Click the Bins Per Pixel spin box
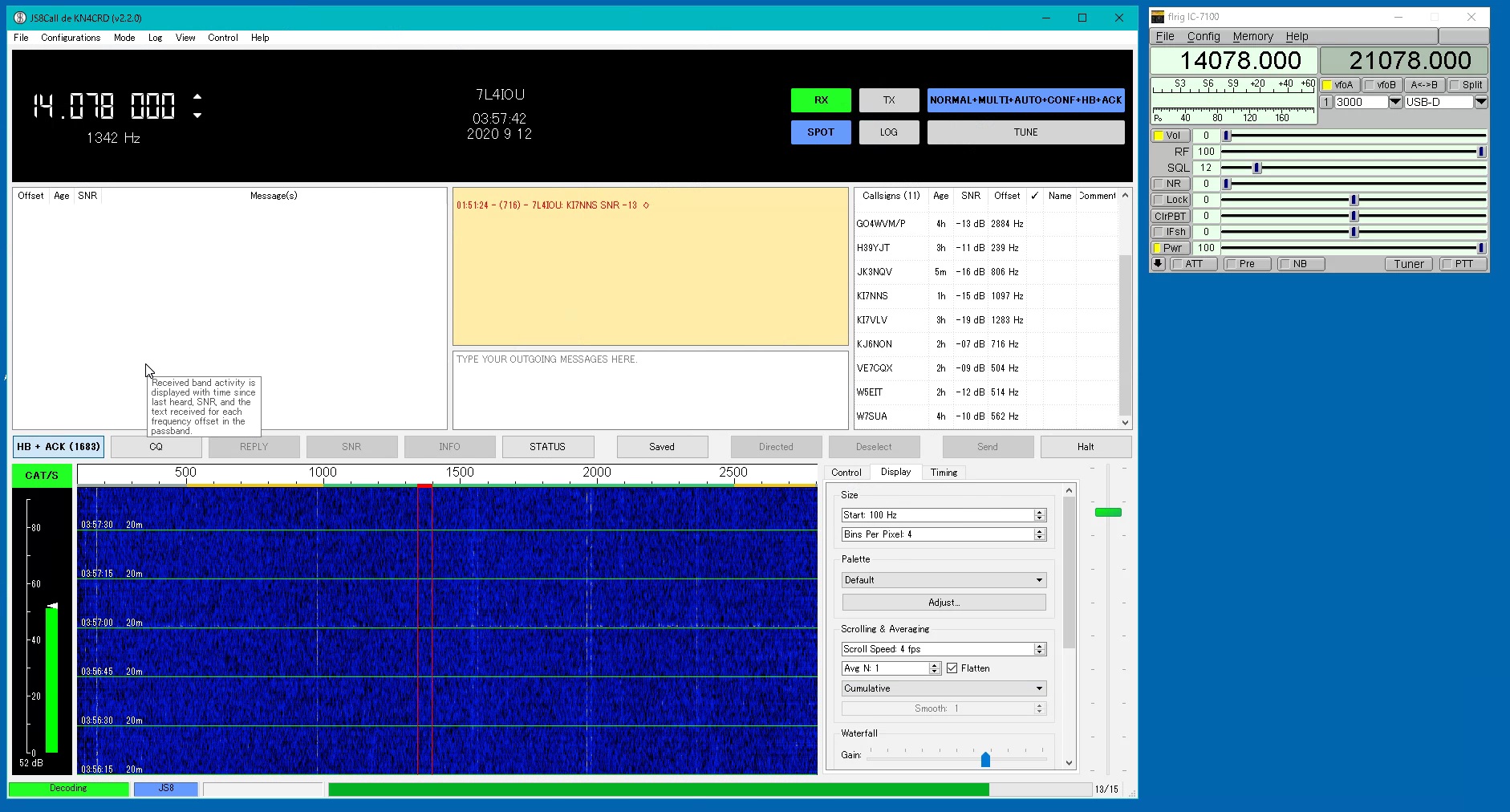Image resolution: width=1510 pixels, height=812 pixels. pyautogui.click(x=944, y=534)
